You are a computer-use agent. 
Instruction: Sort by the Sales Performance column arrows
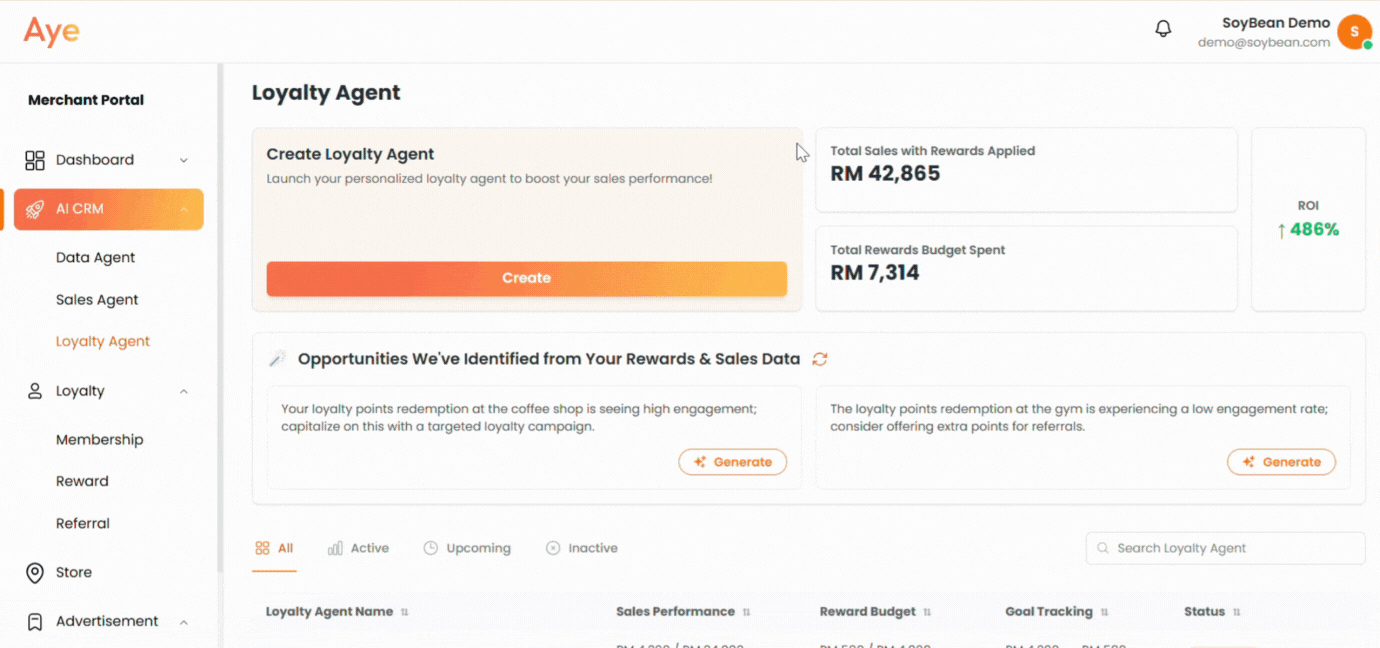tap(745, 611)
